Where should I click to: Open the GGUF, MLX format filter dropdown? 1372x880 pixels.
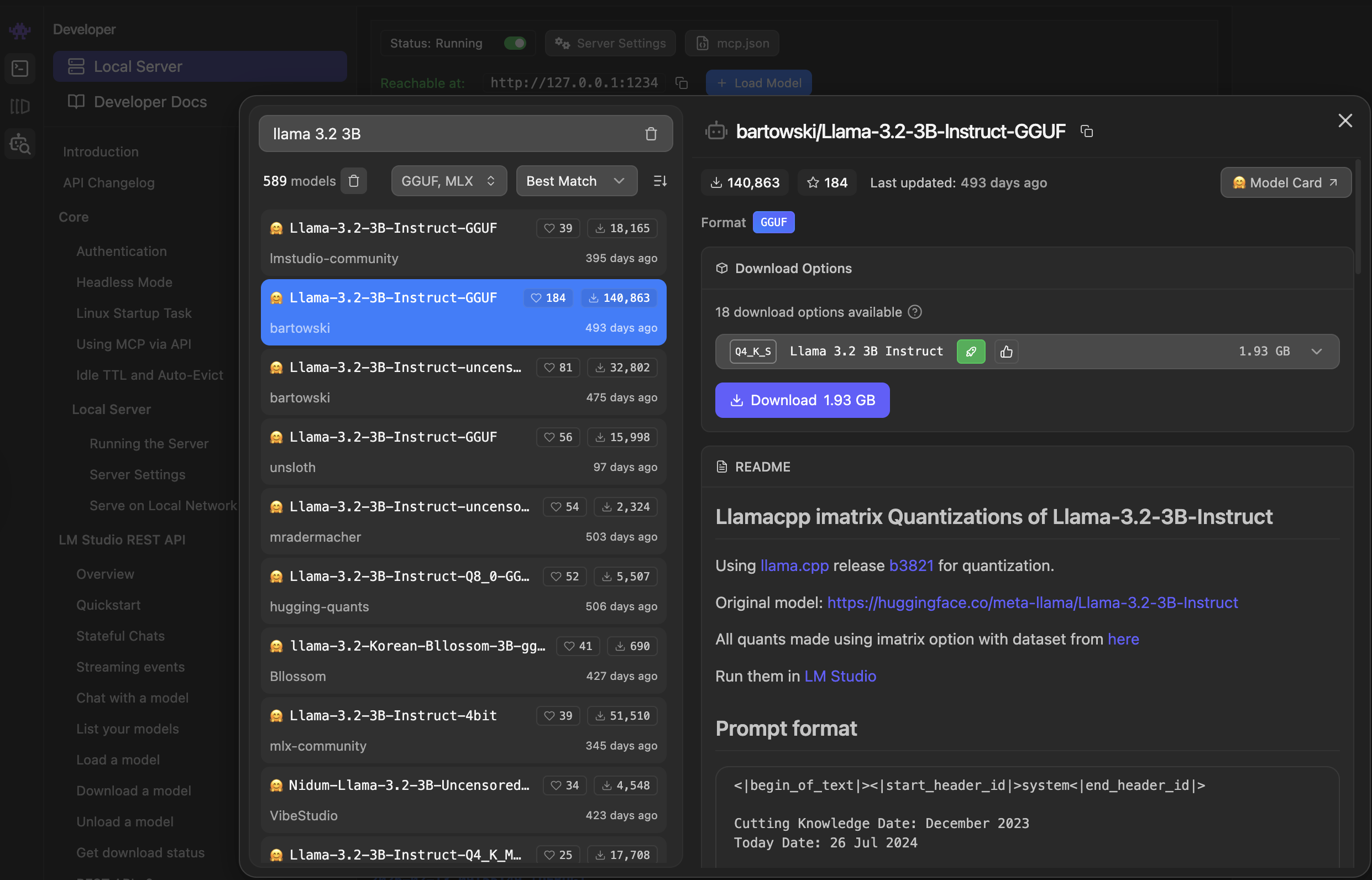click(x=448, y=181)
